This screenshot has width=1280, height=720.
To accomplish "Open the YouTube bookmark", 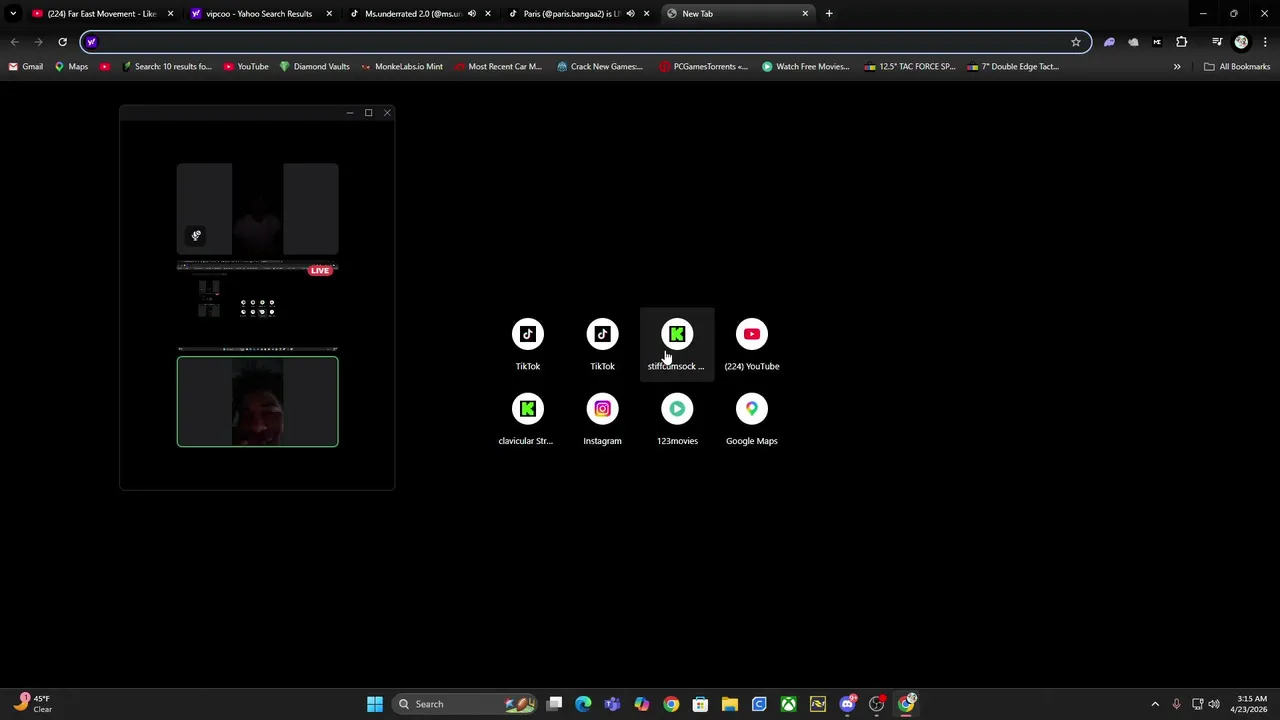I will (246, 67).
